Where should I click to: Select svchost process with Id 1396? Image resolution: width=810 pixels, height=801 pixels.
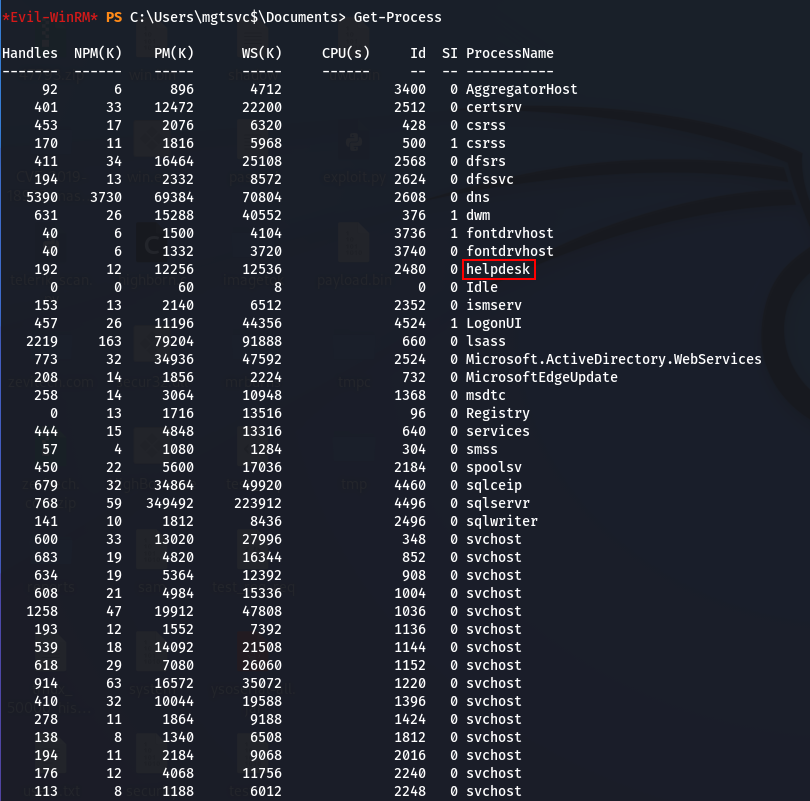point(493,701)
